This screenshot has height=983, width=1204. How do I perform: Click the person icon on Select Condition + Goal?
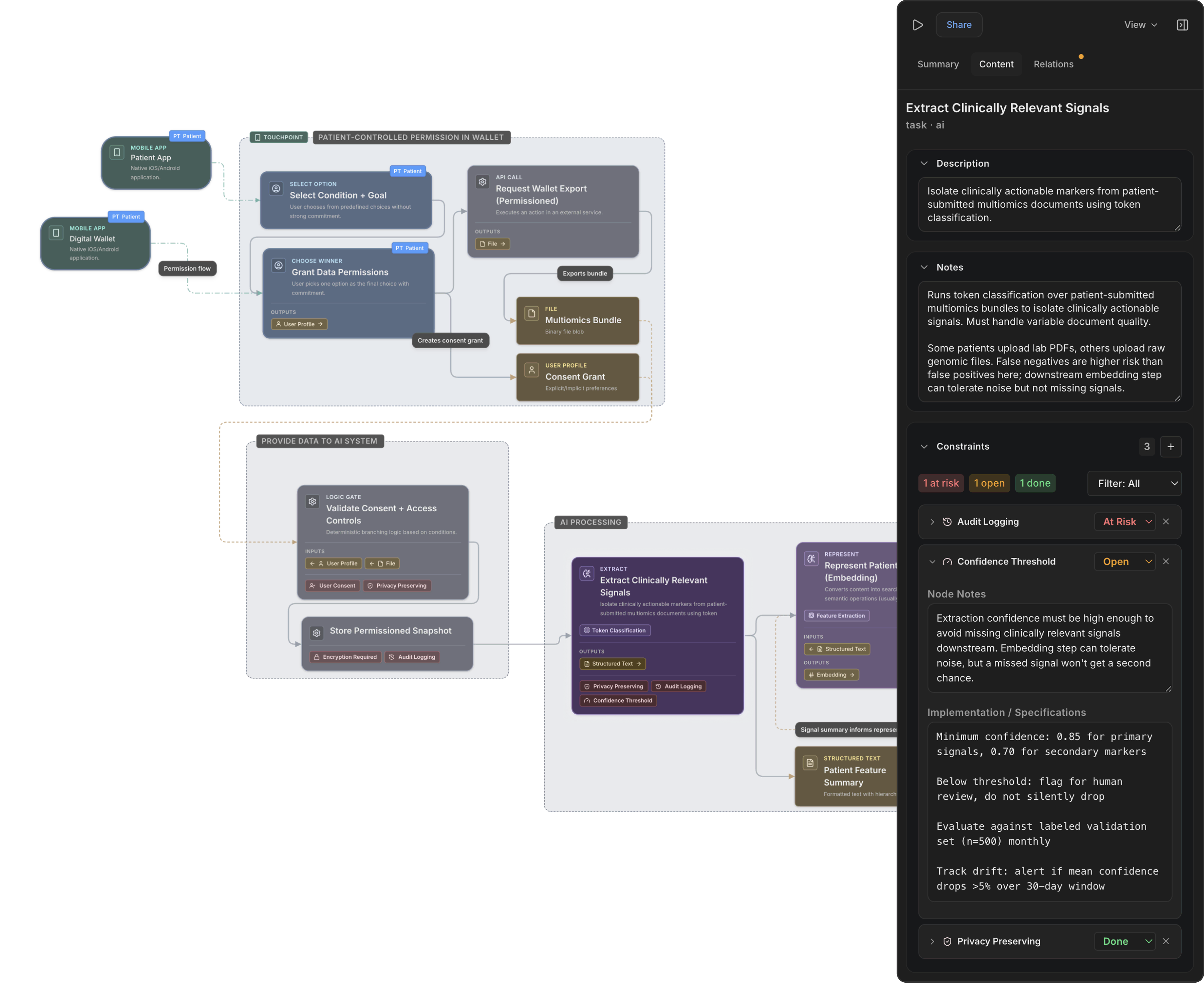click(276, 189)
